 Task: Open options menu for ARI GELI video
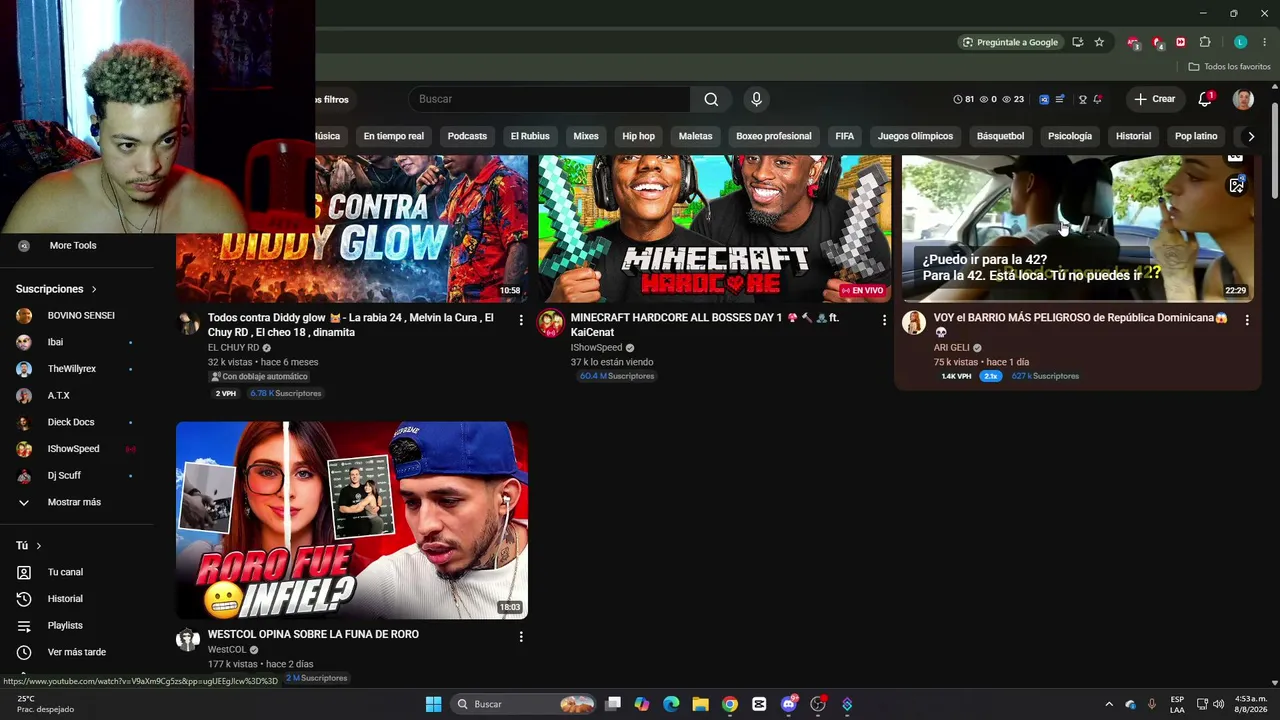click(x=1247, y=320)
